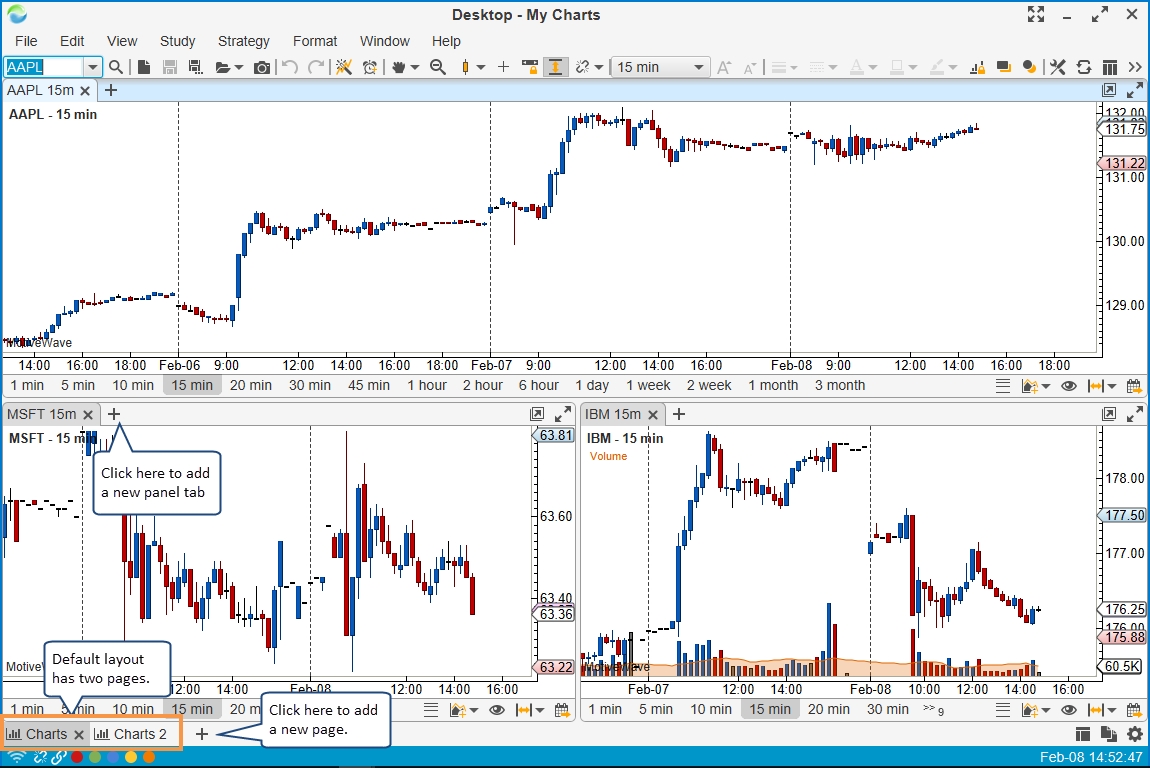
Task: Undo the last action
Action: click(290, 67)
